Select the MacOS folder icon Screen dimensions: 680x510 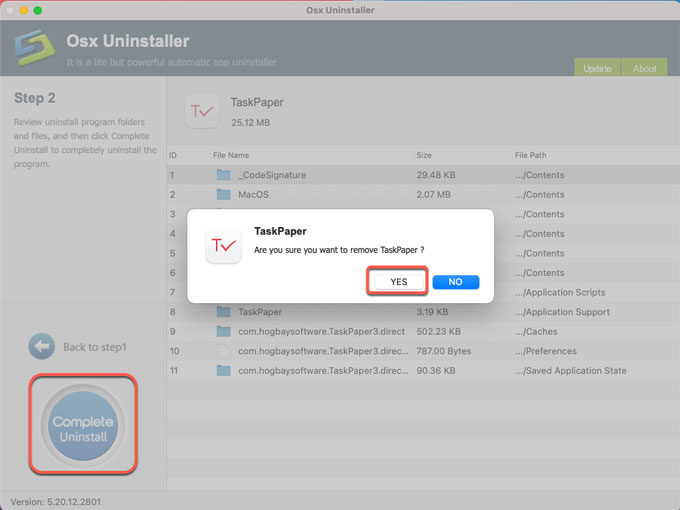(x=223, y=194)
